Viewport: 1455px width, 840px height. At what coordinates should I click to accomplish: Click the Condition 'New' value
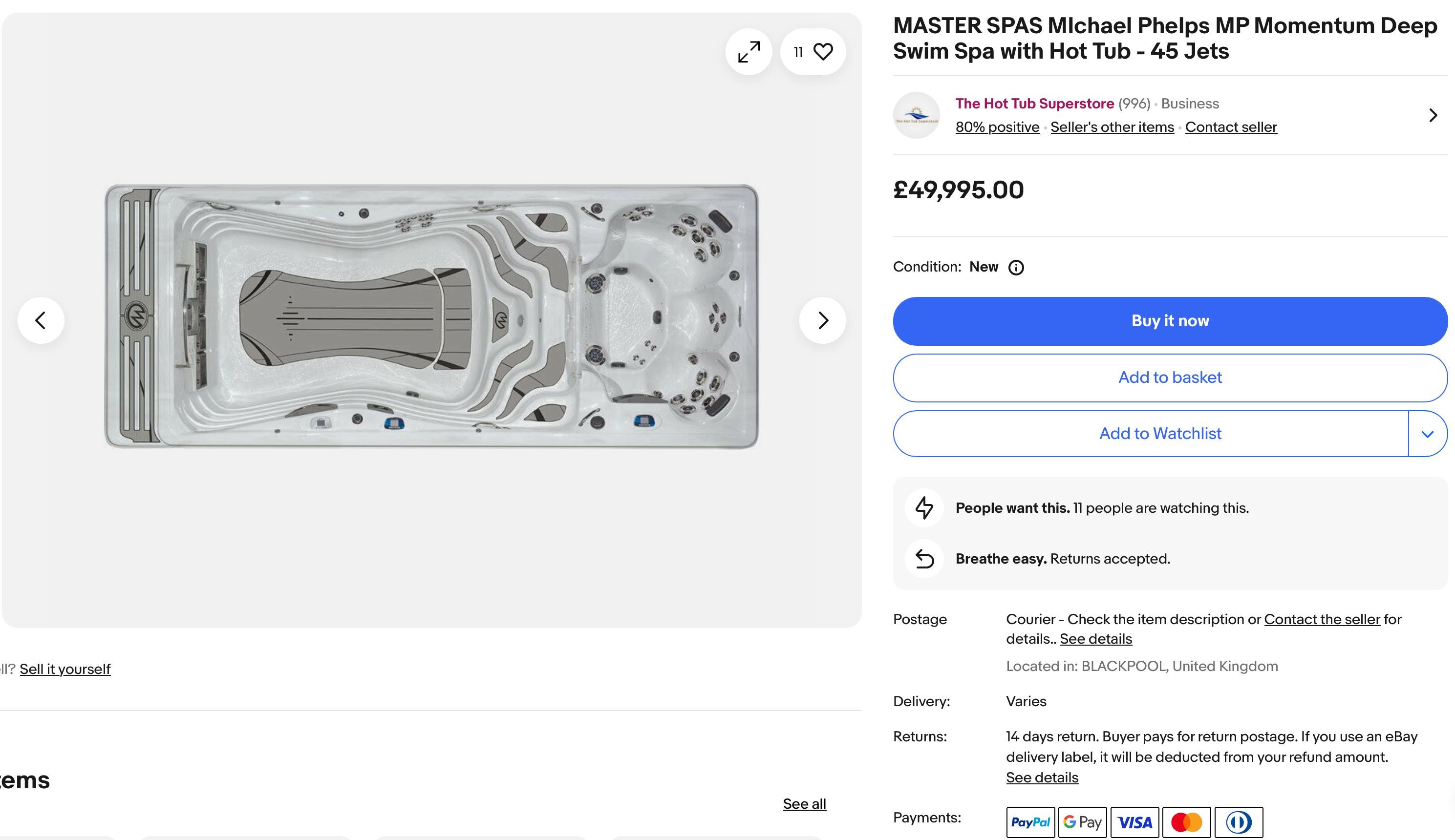point(984,267)
